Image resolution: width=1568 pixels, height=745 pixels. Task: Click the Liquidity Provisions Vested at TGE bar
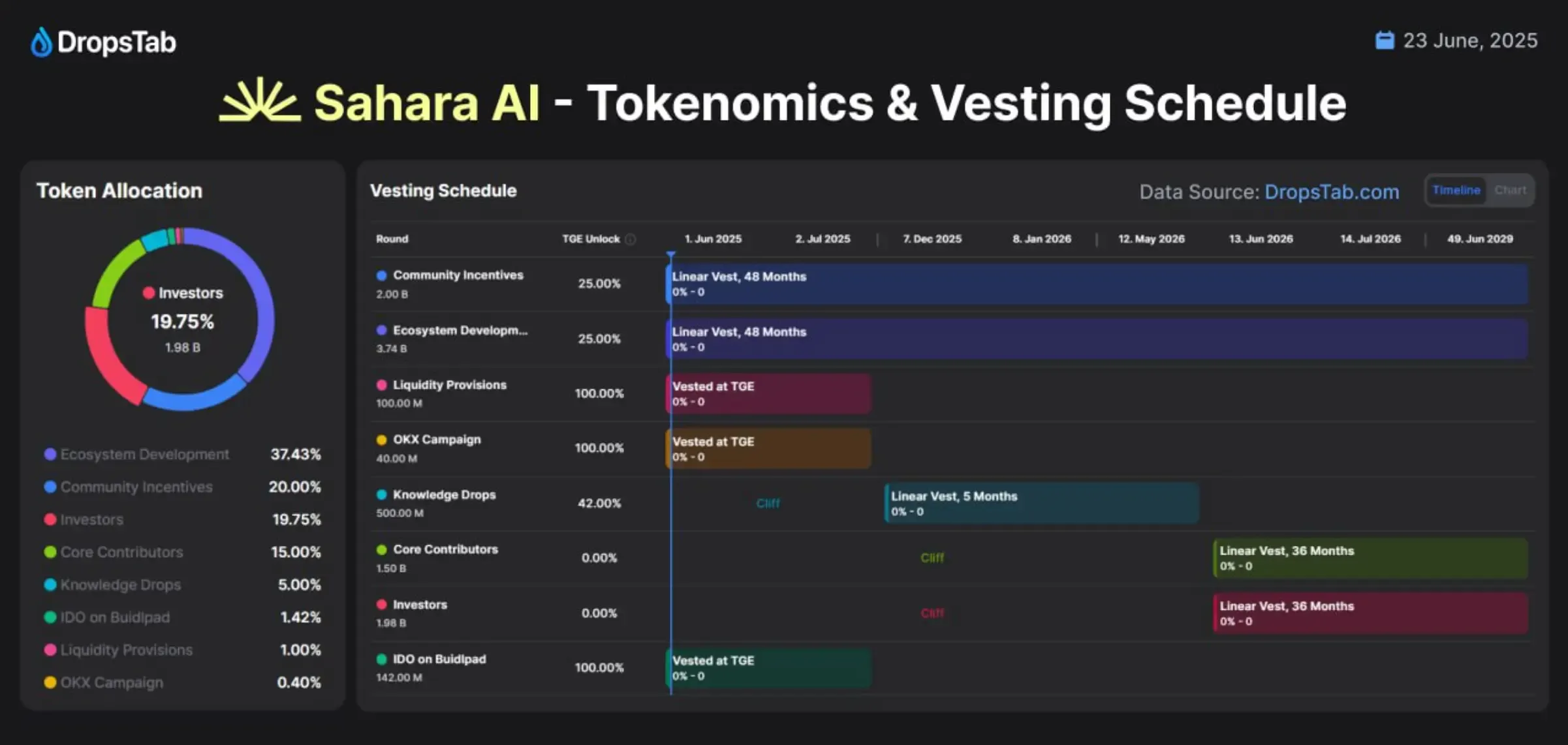768,393
